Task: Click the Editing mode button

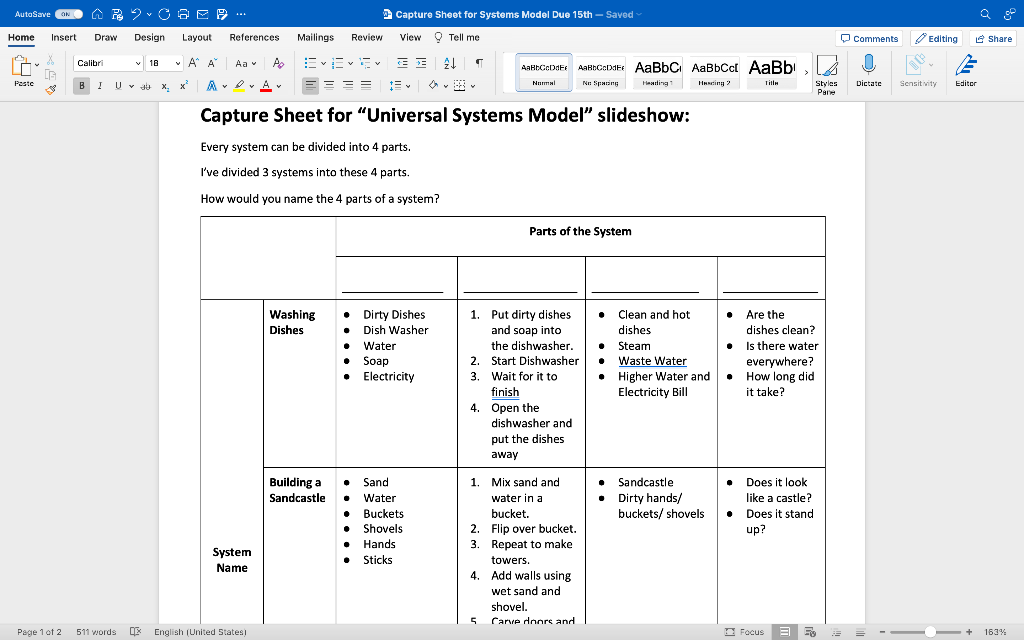Action: 936,39
